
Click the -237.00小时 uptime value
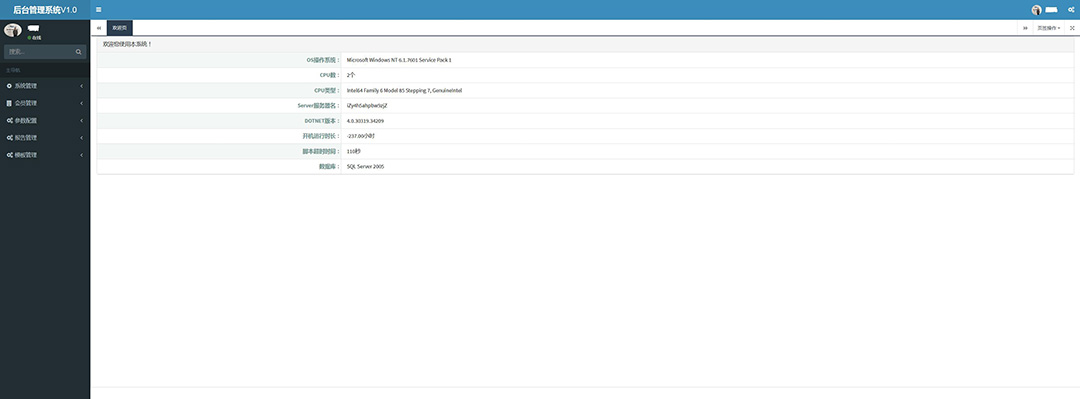coord(361,136)
